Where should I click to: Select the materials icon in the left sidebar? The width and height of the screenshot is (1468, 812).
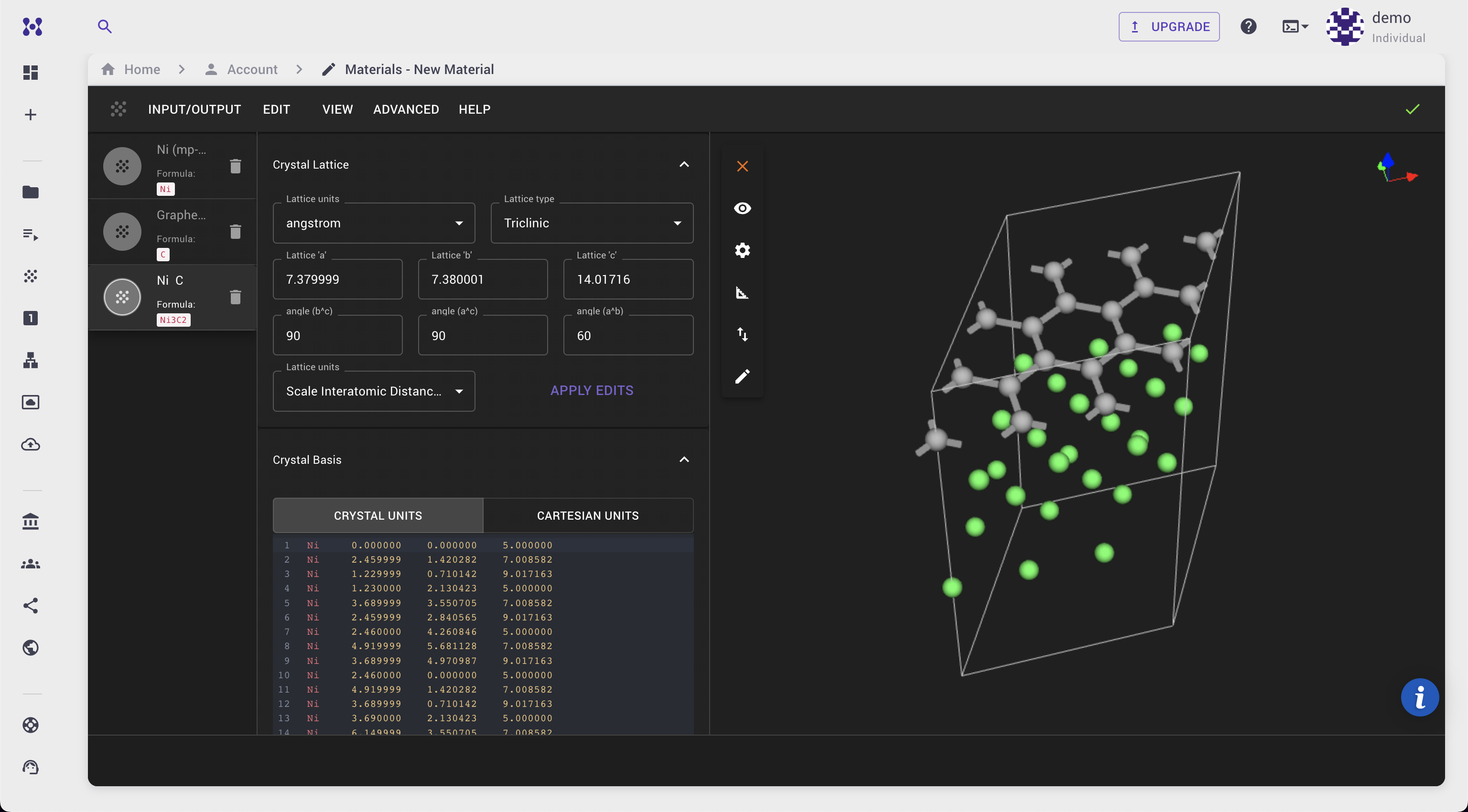click(30, 276)
